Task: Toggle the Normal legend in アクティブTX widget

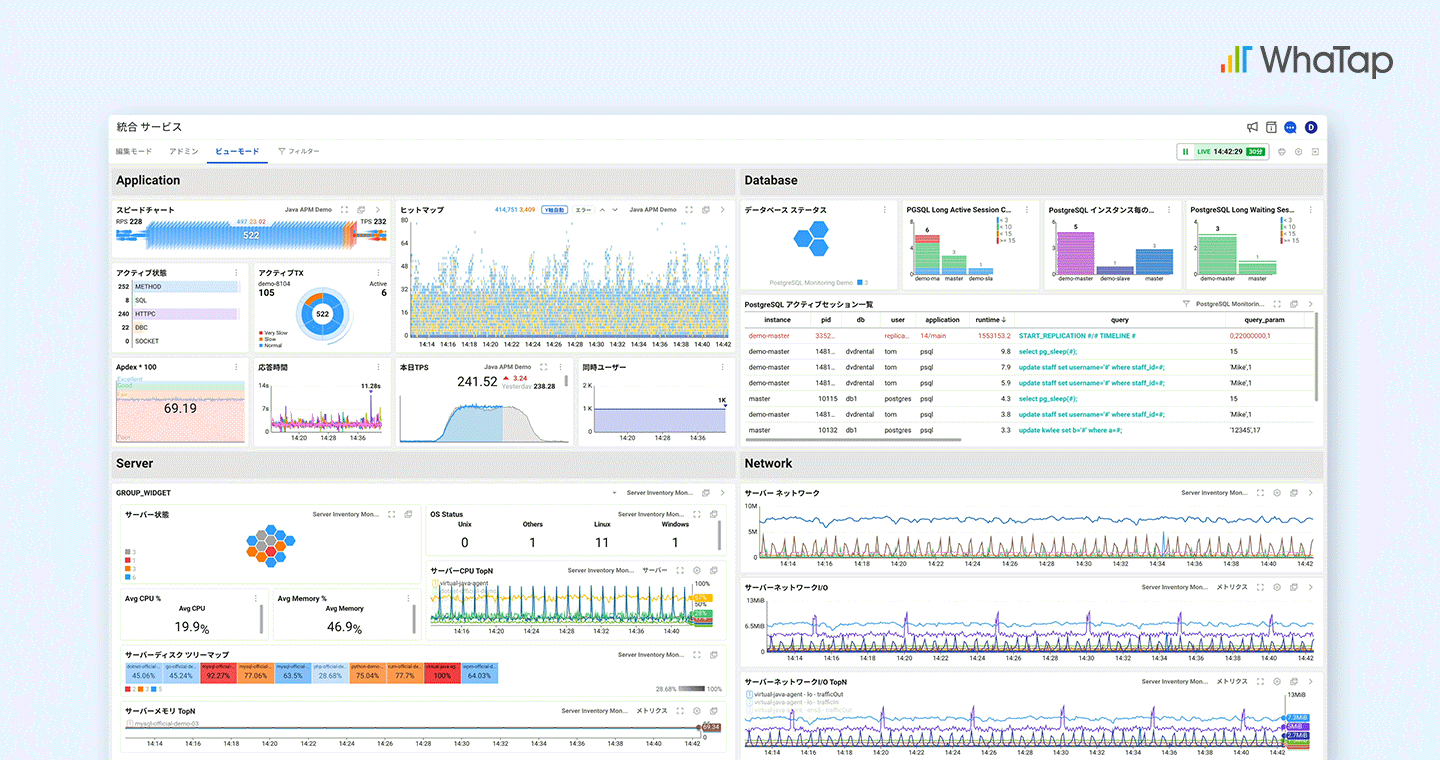Action: [273, 345]
